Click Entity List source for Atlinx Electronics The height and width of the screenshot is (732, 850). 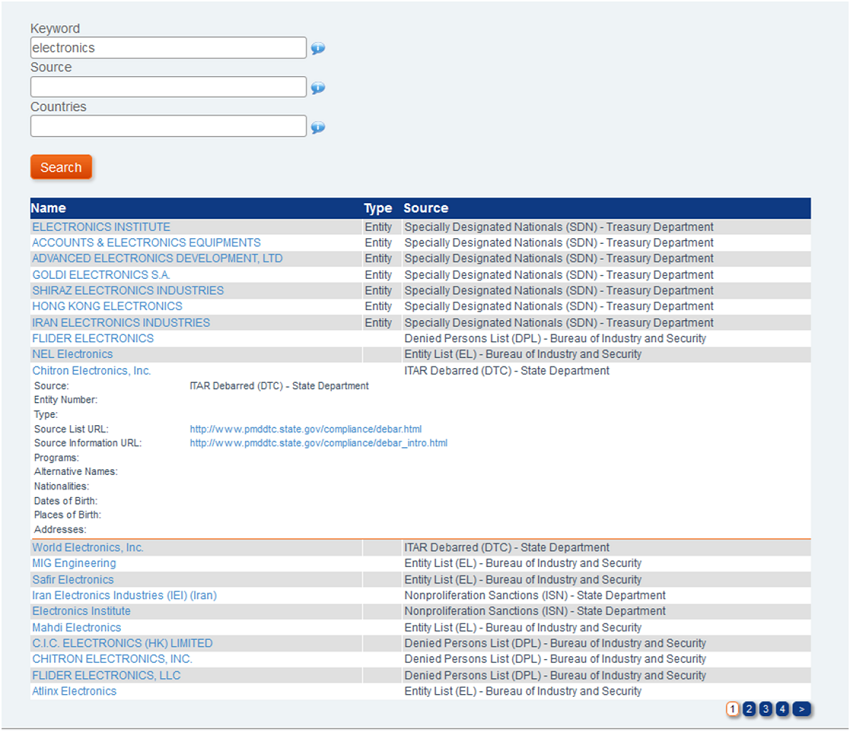click(x=523, y=691)
